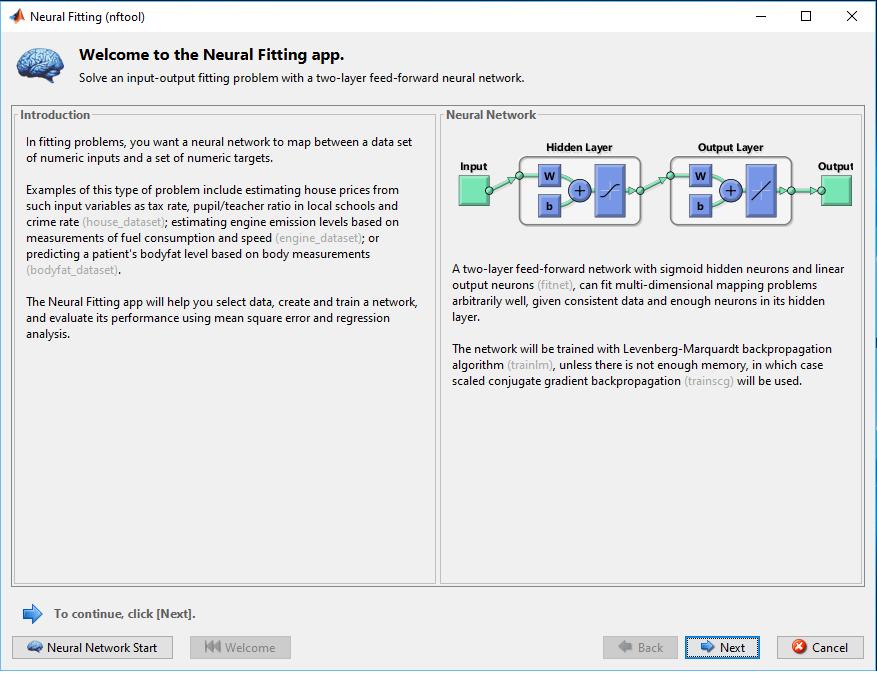
Task: Click the Introduction panel title
Action: pos(55,115)
